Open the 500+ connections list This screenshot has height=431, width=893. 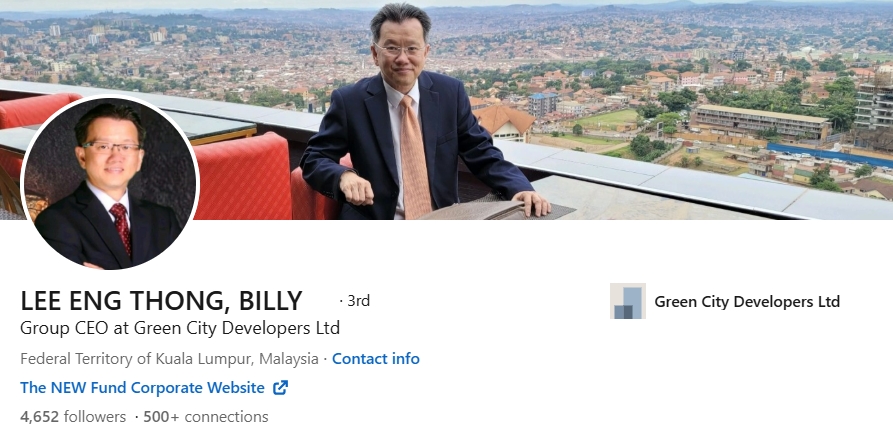[x=206, y=417]
